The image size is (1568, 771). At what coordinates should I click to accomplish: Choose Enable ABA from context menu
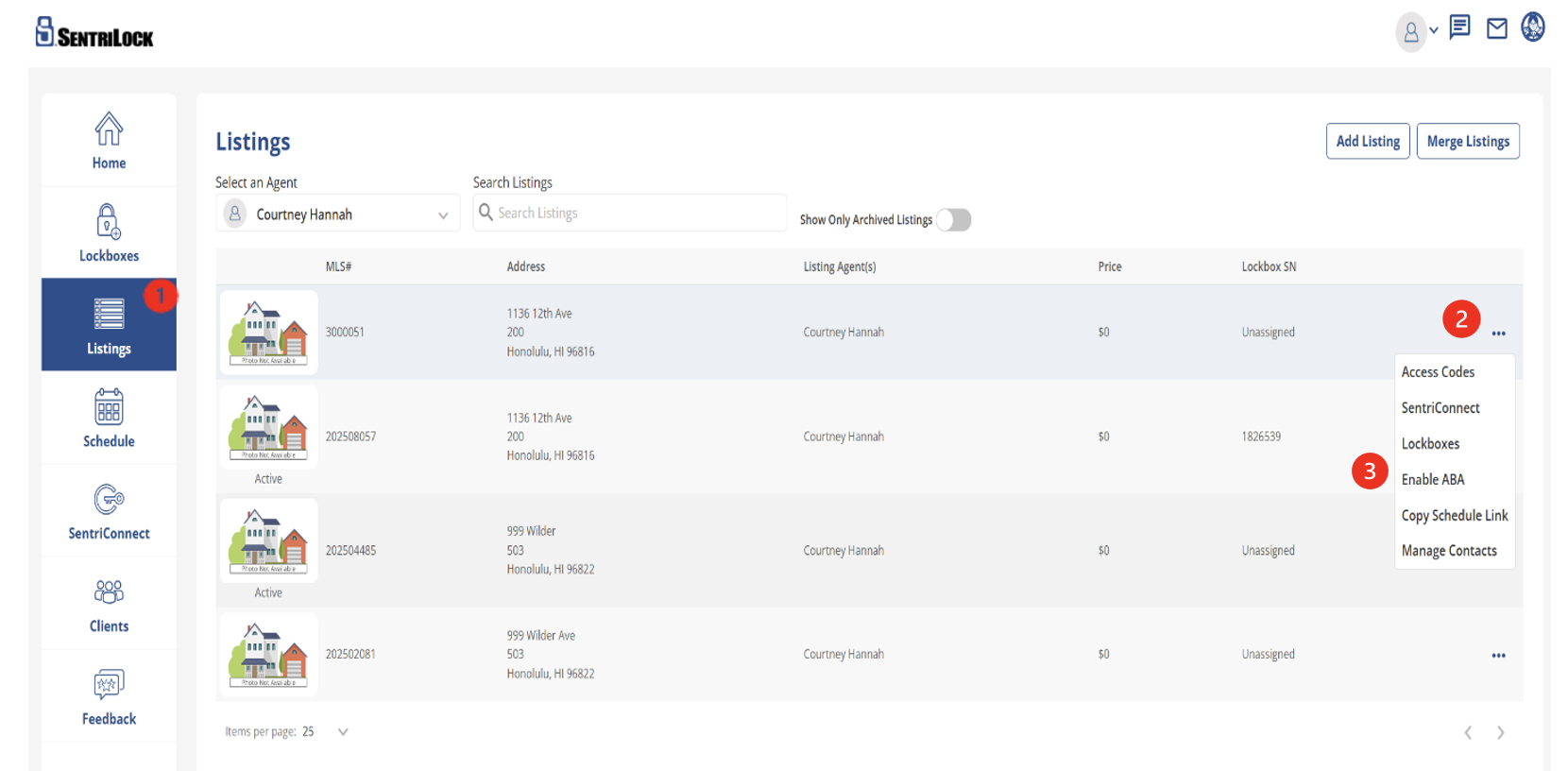(x=1432, y=480)
